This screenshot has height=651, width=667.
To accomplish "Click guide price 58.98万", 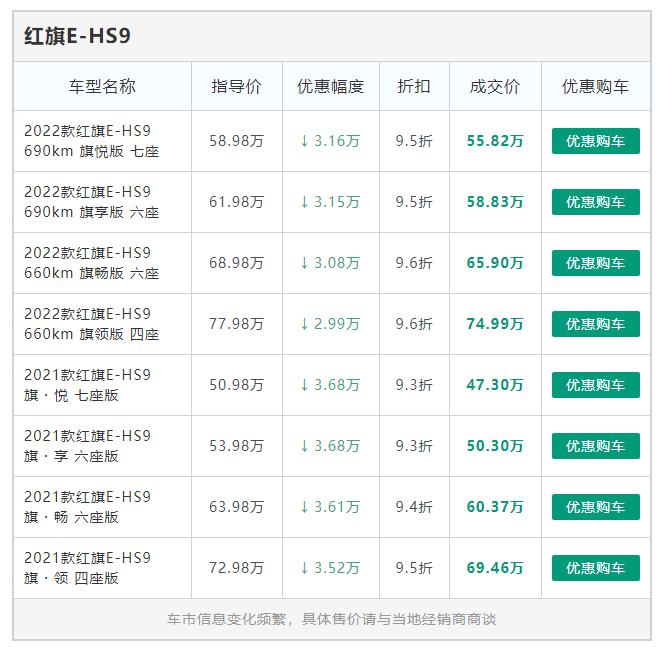I will pos(237,141).
